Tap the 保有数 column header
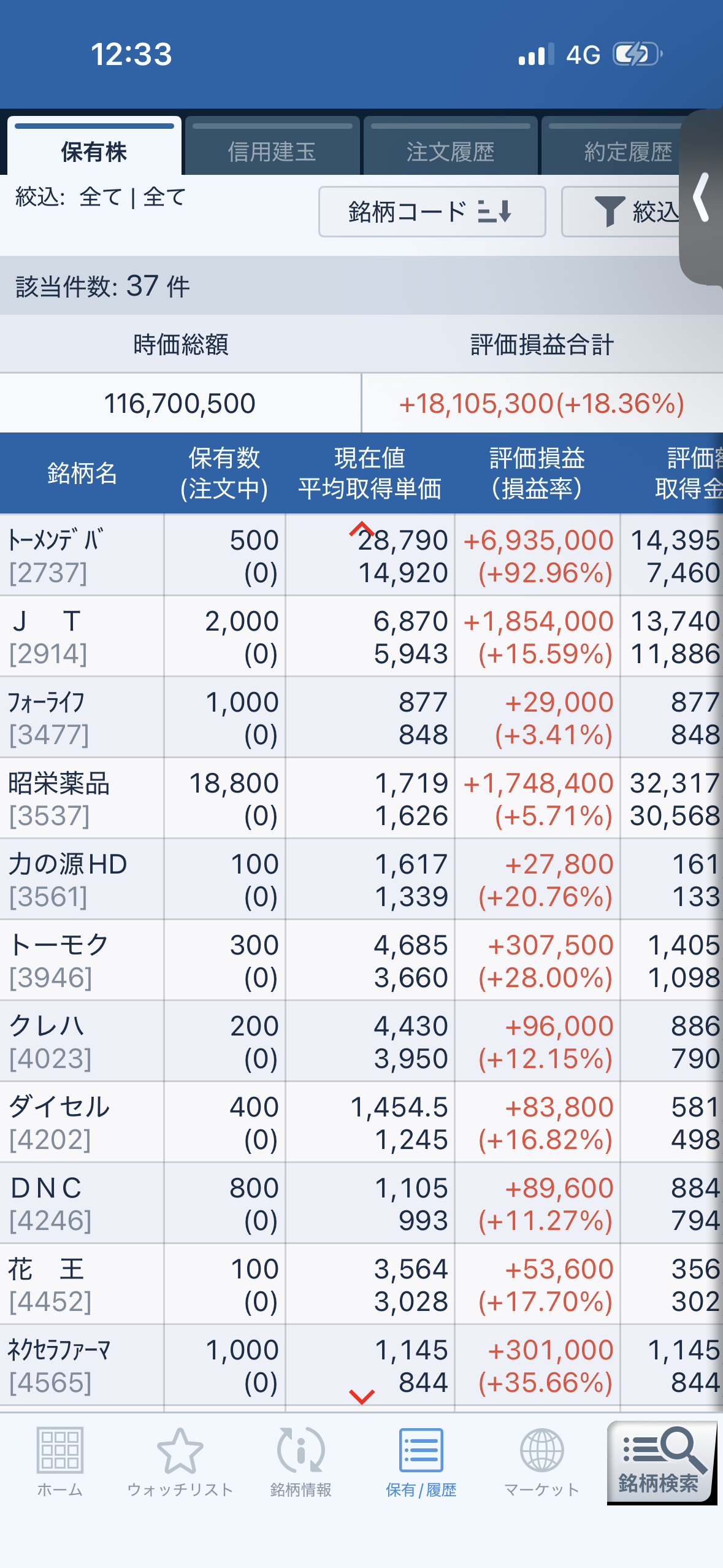The image size is (723, 1568). [224, 474]
